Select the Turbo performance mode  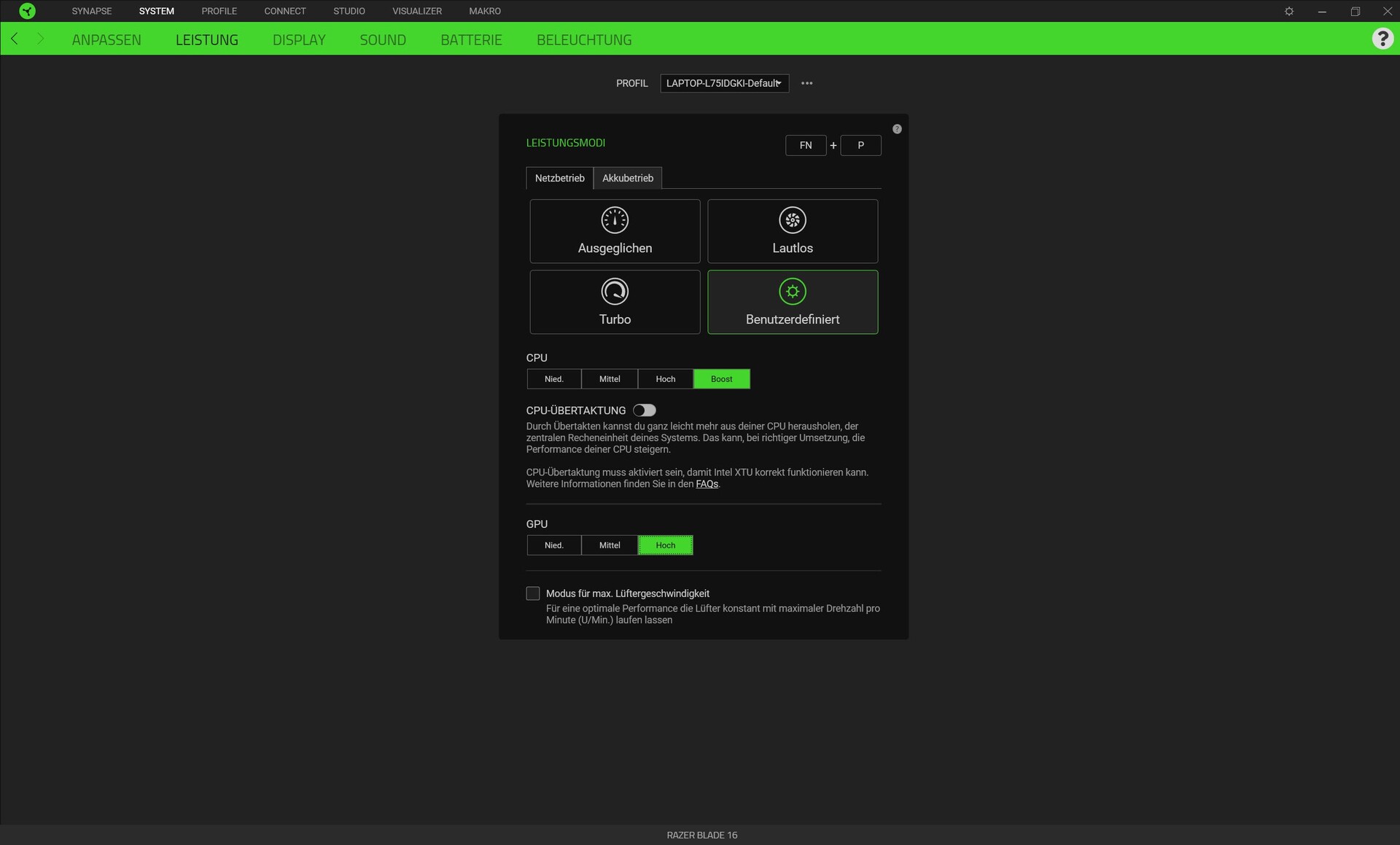615,302
